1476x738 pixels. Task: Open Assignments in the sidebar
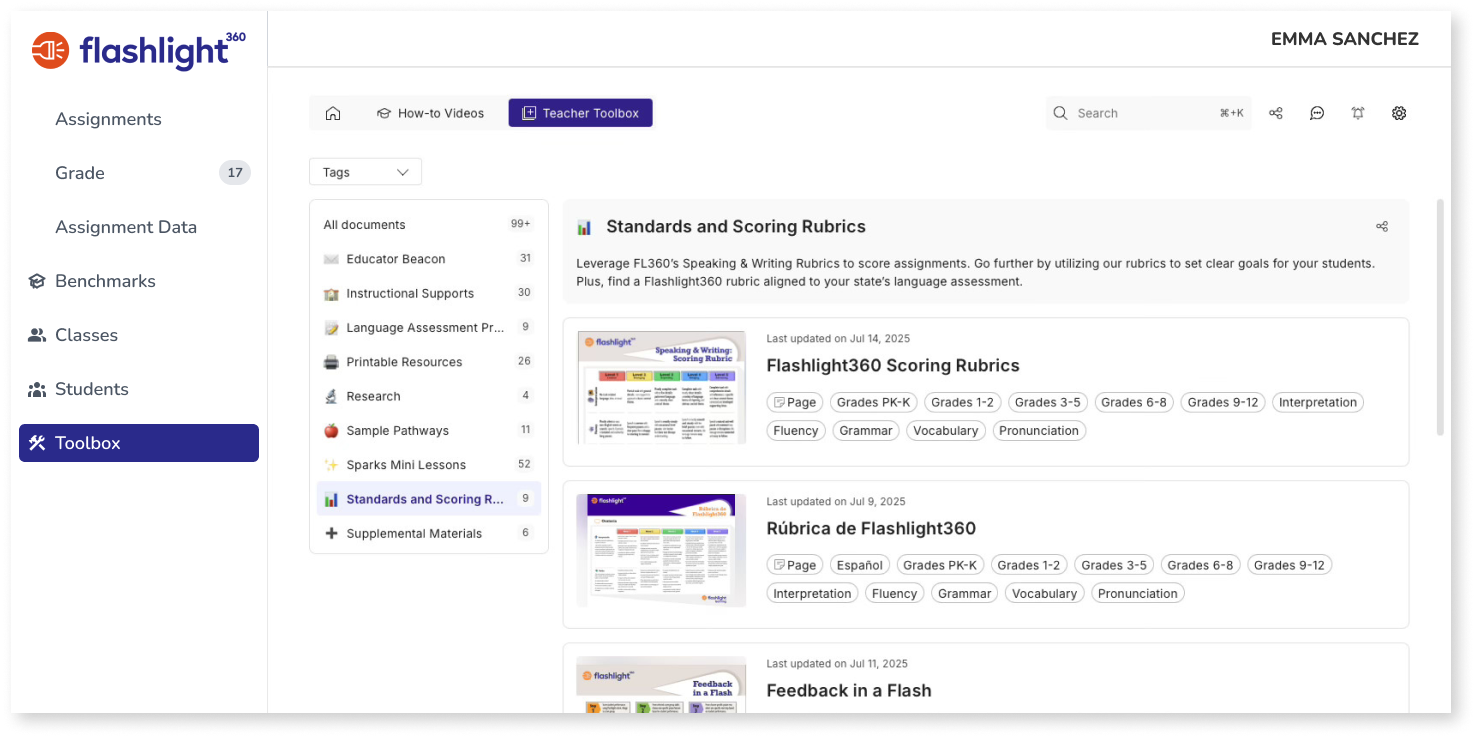tap(108, 119)
